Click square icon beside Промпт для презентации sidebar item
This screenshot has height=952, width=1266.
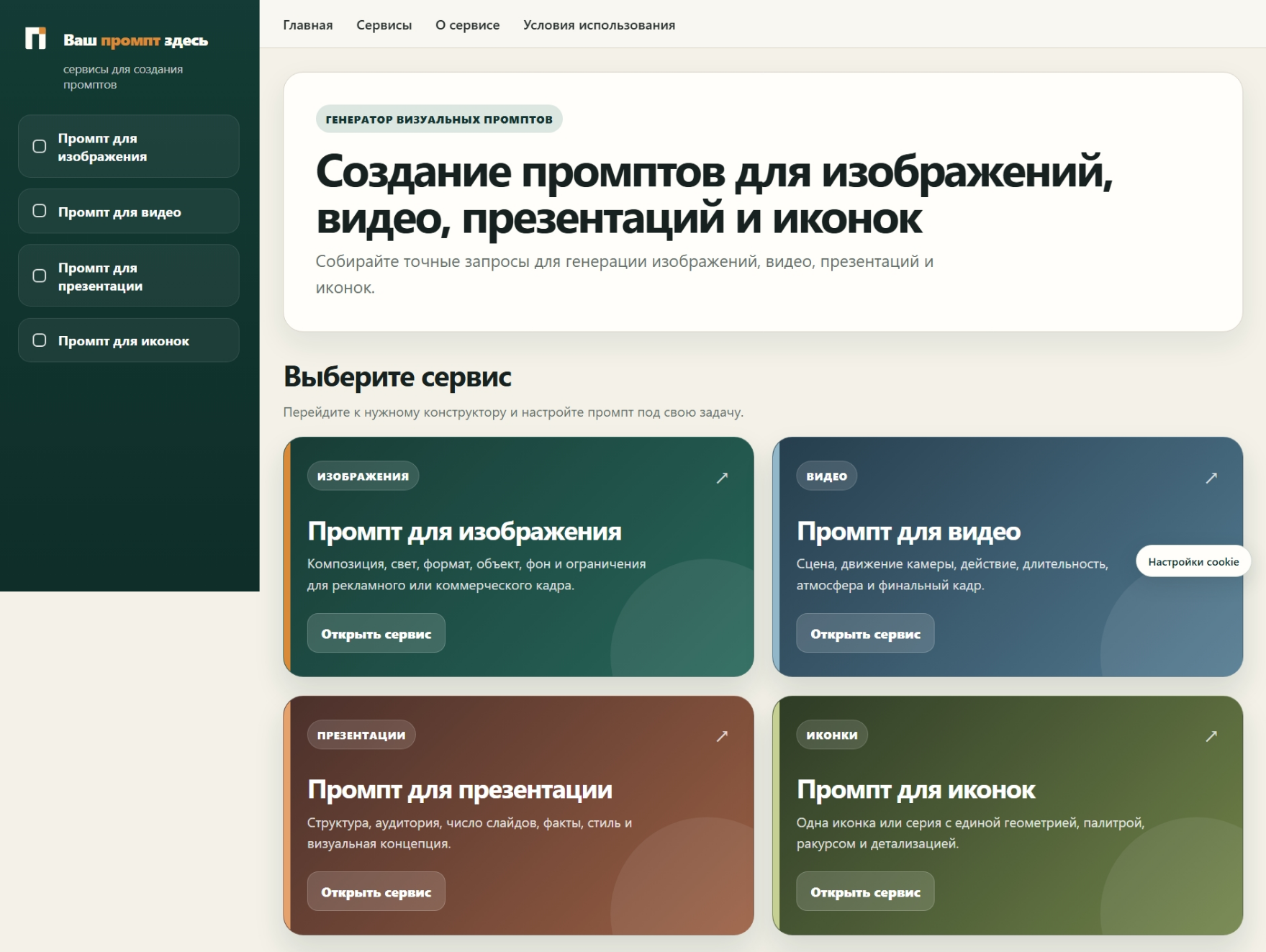coord(40,276)
